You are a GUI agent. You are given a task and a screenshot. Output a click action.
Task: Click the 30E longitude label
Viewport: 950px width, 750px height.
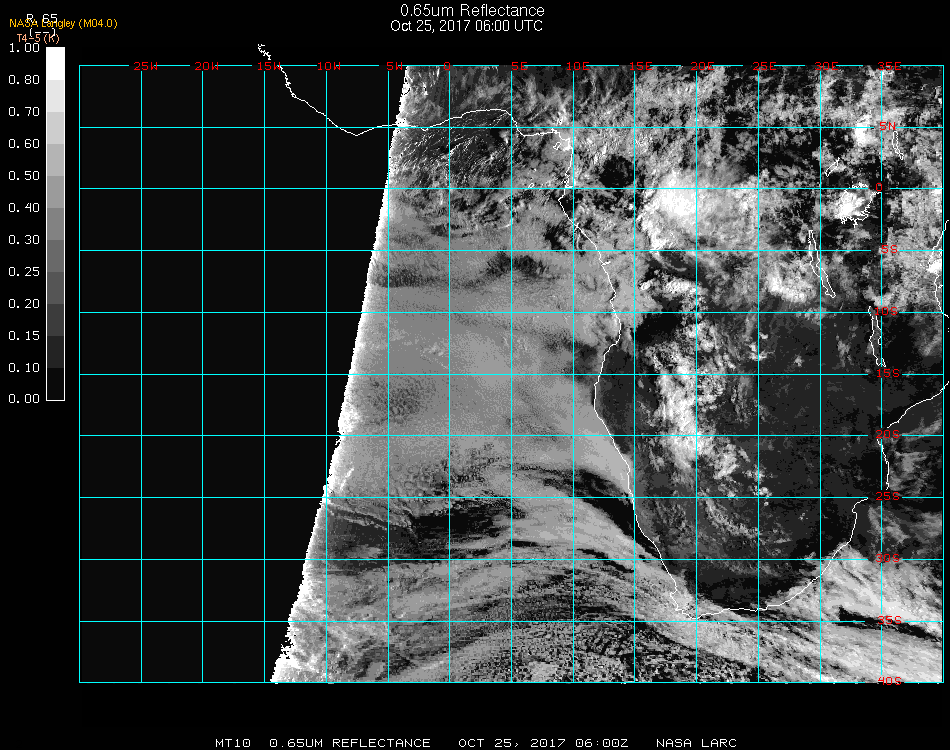pyautogui.click(x=826, y=66)
